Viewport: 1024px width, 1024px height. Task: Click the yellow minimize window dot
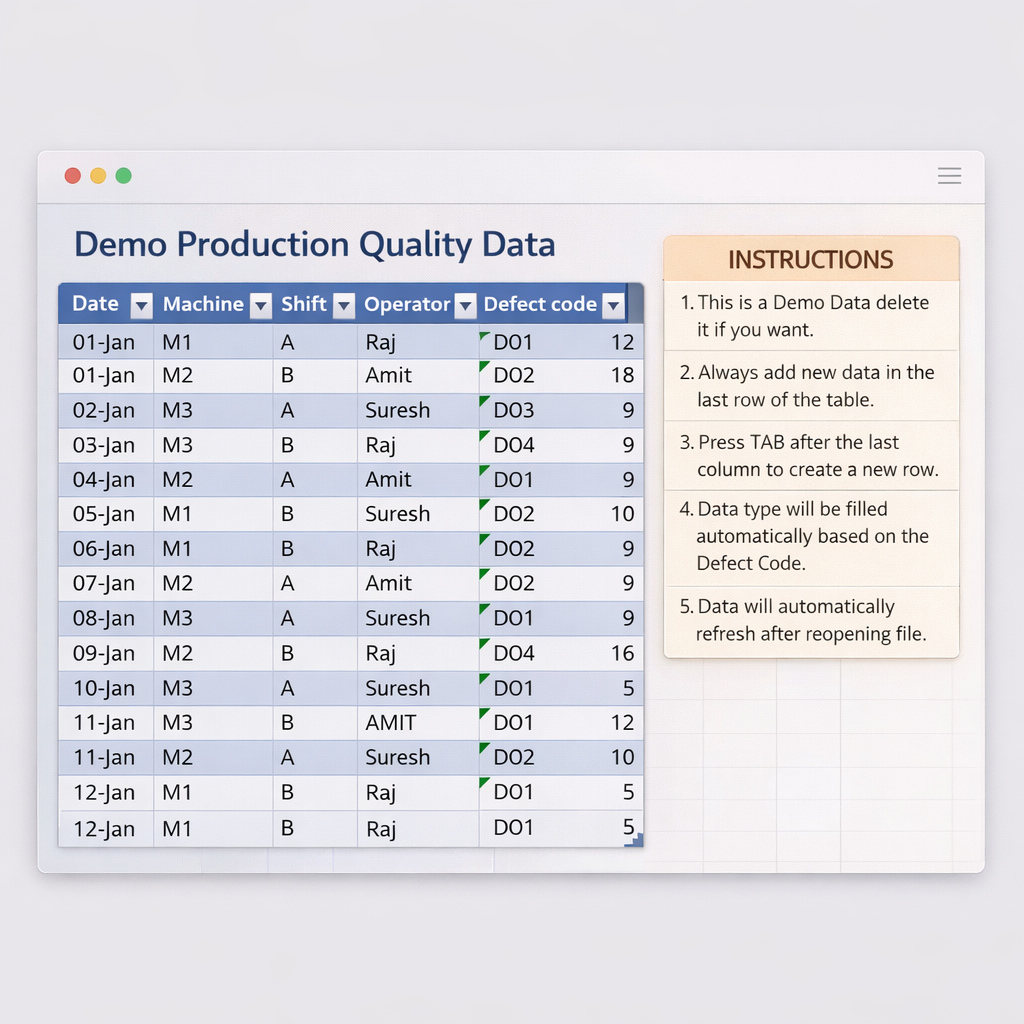pyautogui.click(x=98, y=176)
